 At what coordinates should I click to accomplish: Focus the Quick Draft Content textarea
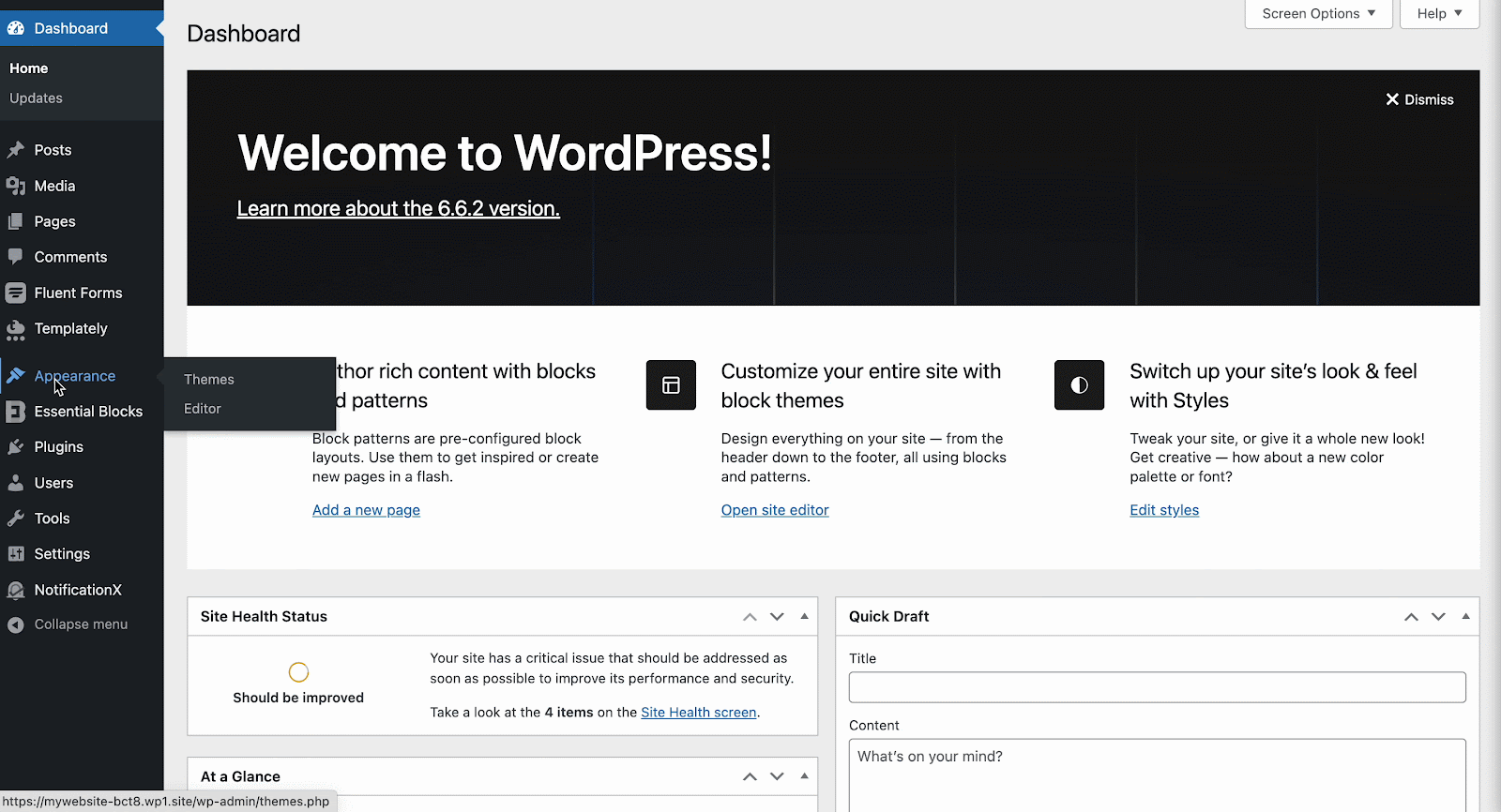1157,775
